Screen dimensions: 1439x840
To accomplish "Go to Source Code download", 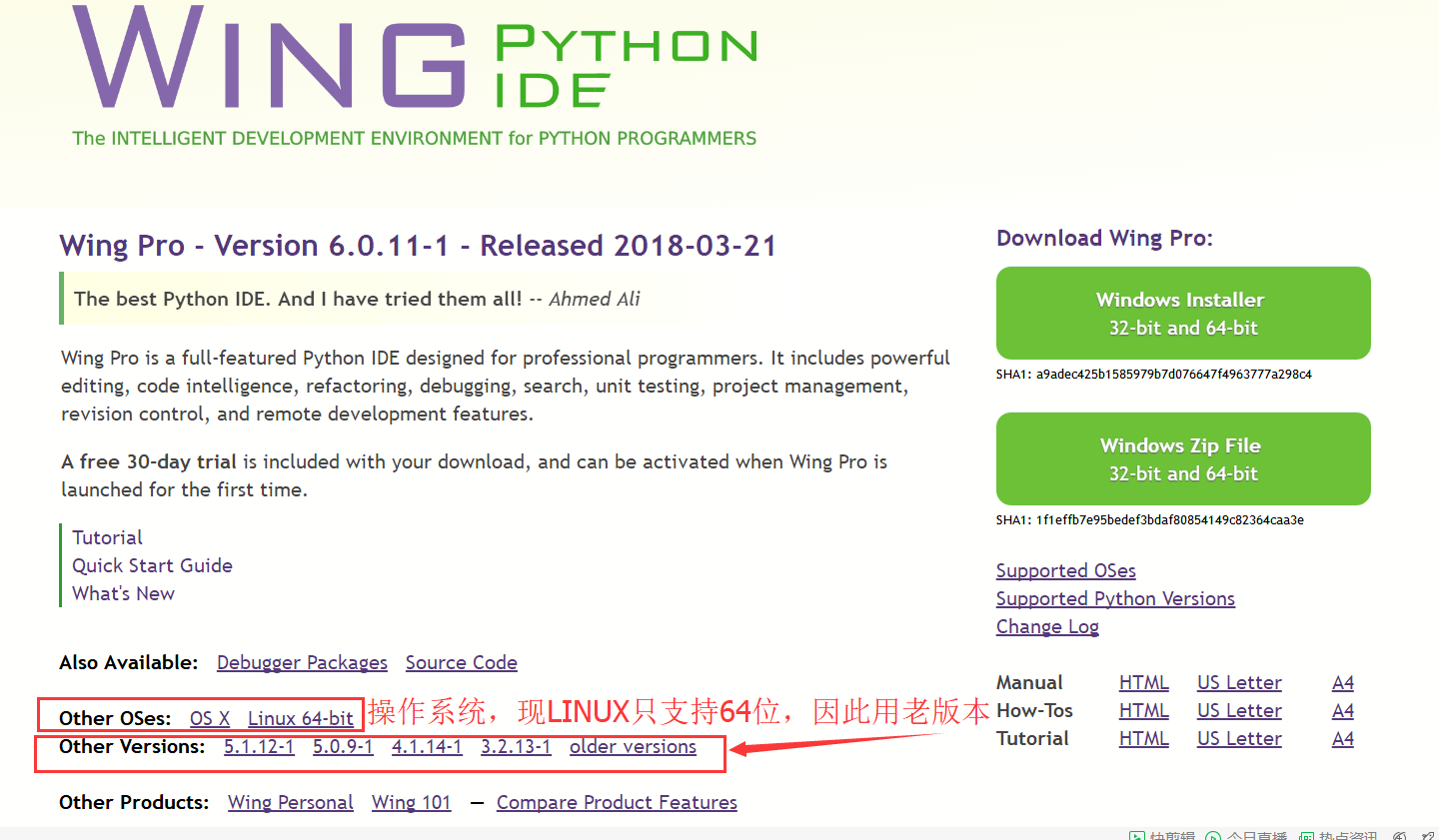I will tap(462, 662).
